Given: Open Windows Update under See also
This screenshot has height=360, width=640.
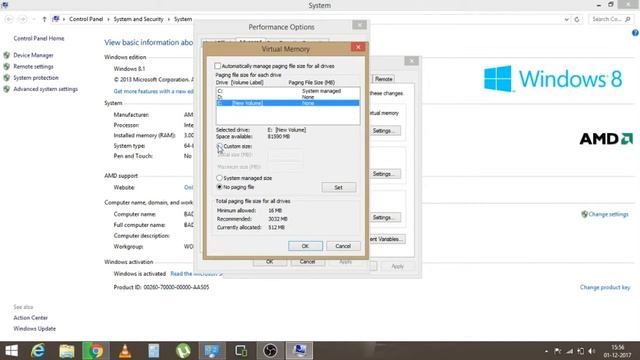Looking at the screenshot, I should pyautogui.click(x=34, y=329).
